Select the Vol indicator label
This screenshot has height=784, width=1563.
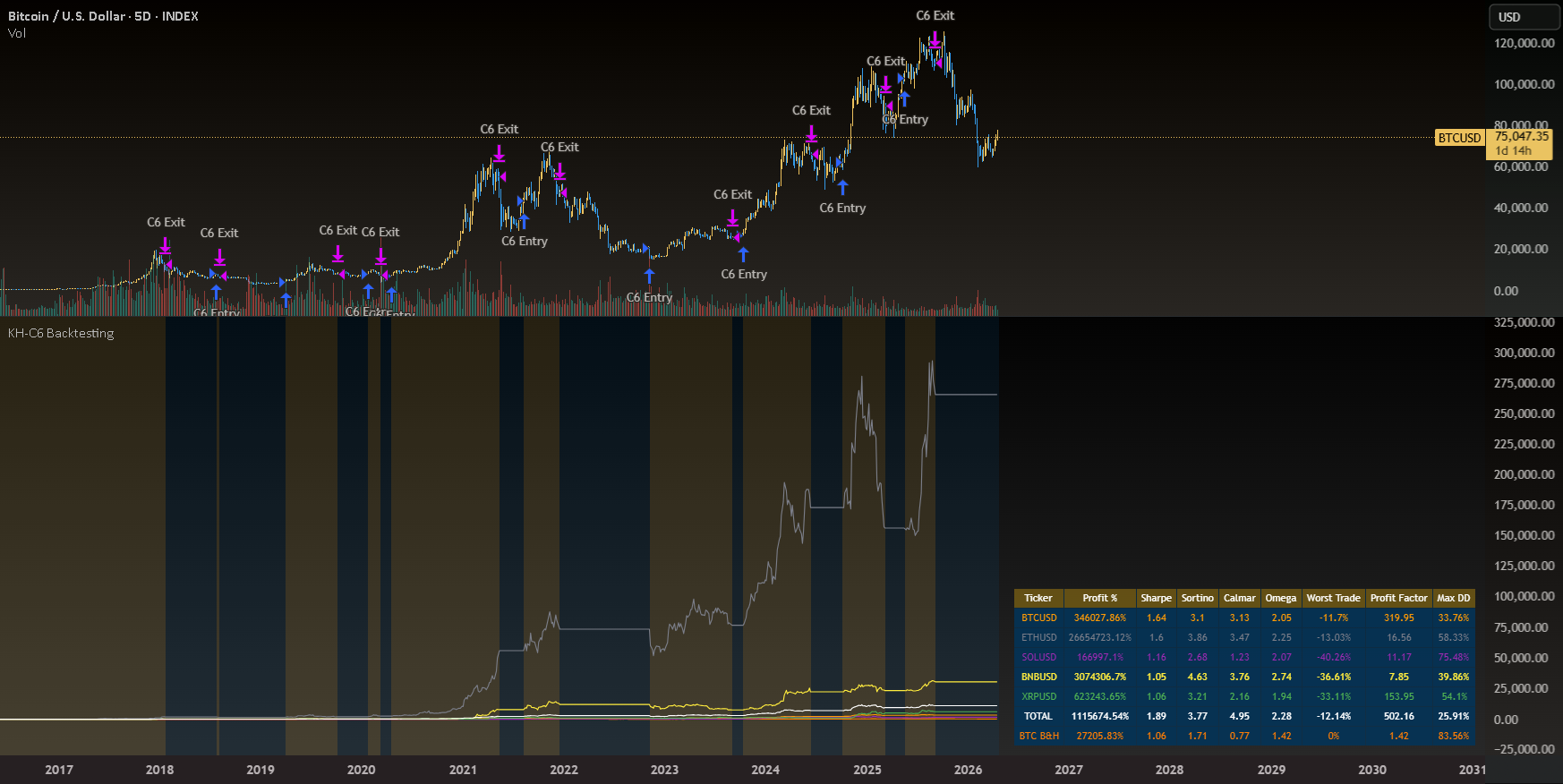(x=17, y=33)
